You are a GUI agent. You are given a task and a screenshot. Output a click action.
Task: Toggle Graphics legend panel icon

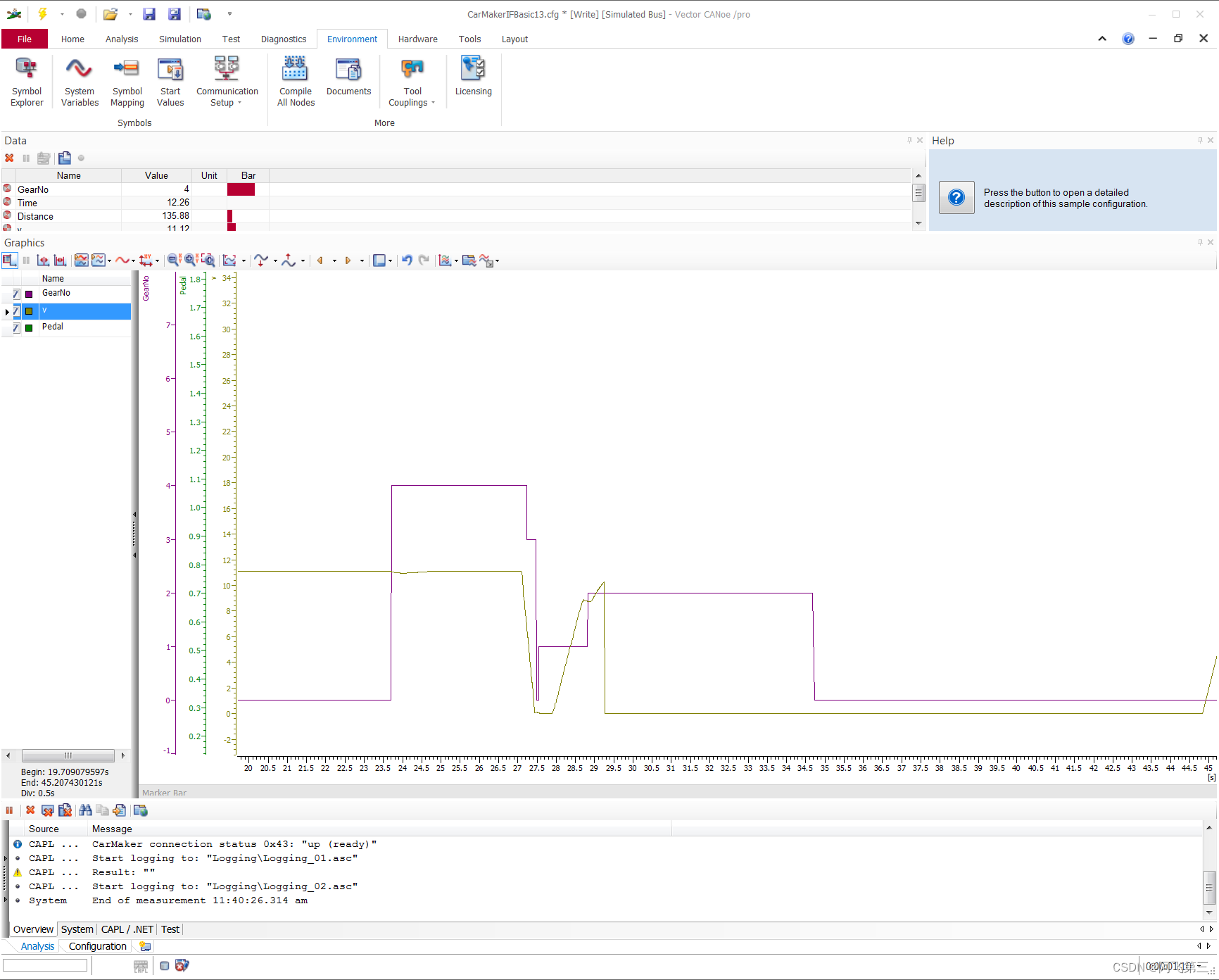9,260
